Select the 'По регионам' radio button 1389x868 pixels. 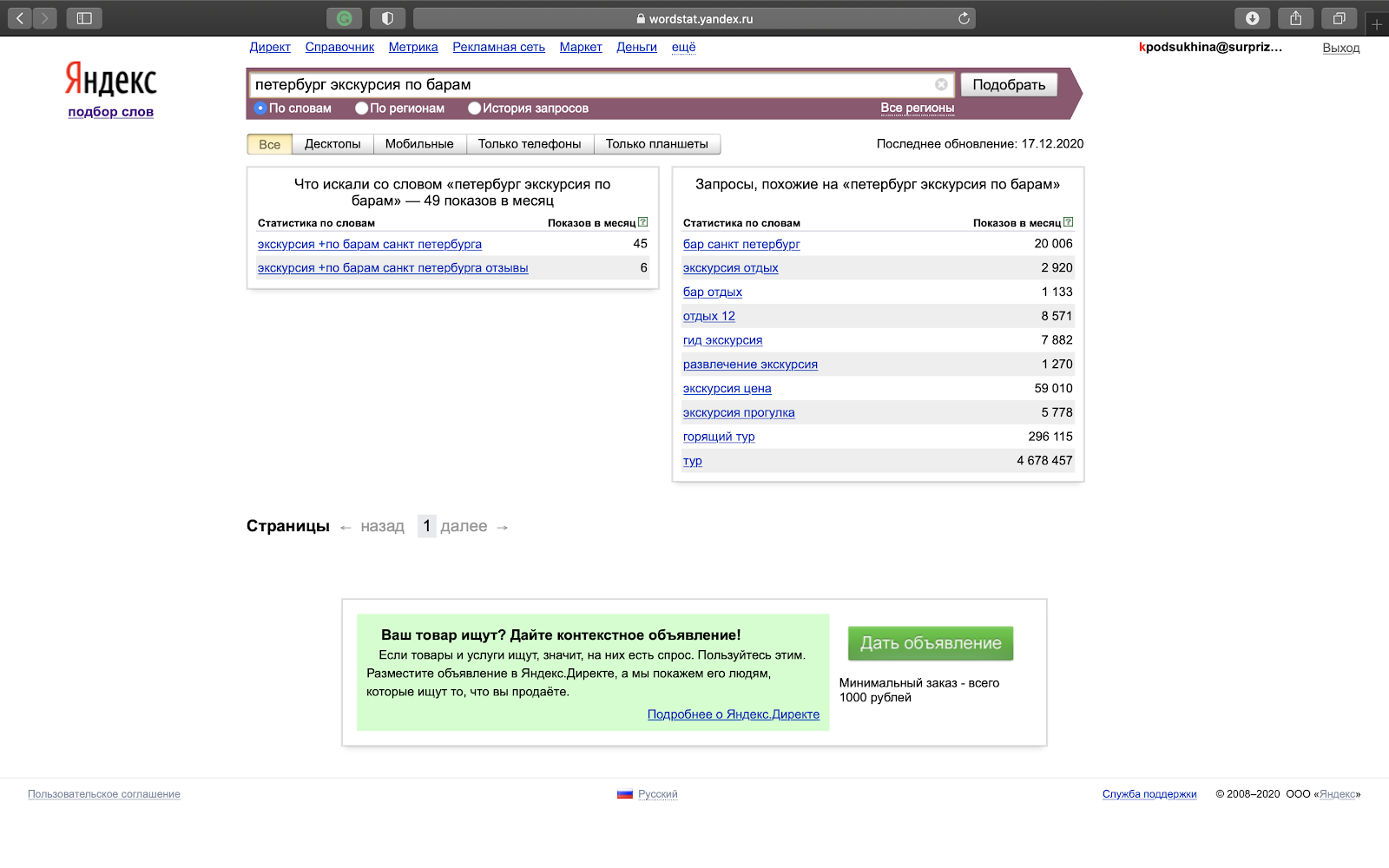(x=362, y=108)
